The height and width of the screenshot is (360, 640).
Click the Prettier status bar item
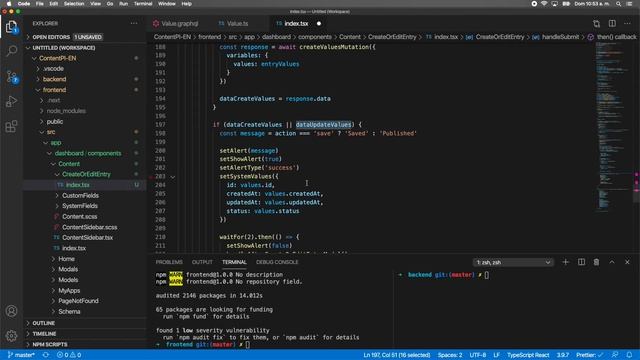click(589, 355)
